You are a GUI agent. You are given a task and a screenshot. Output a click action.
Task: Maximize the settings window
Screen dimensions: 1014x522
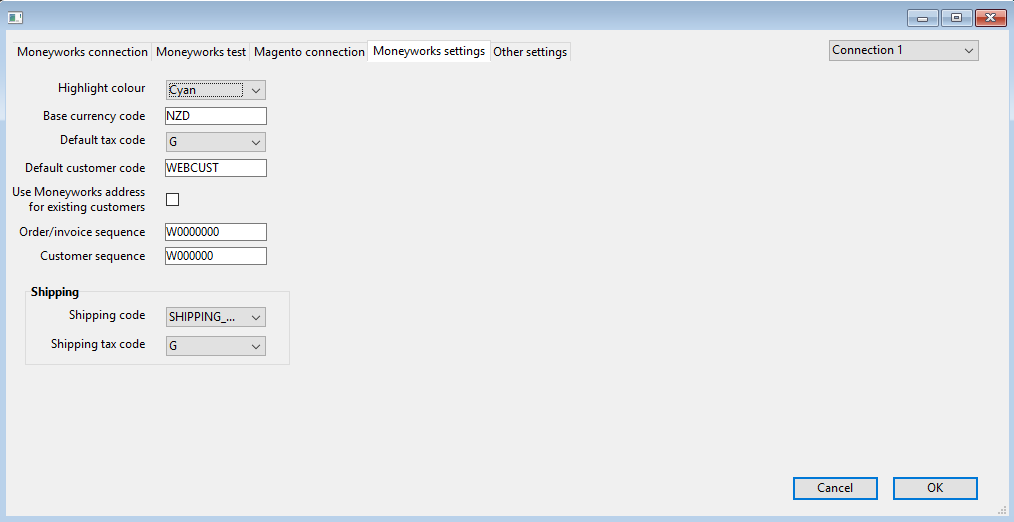click(x=956, y=18)
